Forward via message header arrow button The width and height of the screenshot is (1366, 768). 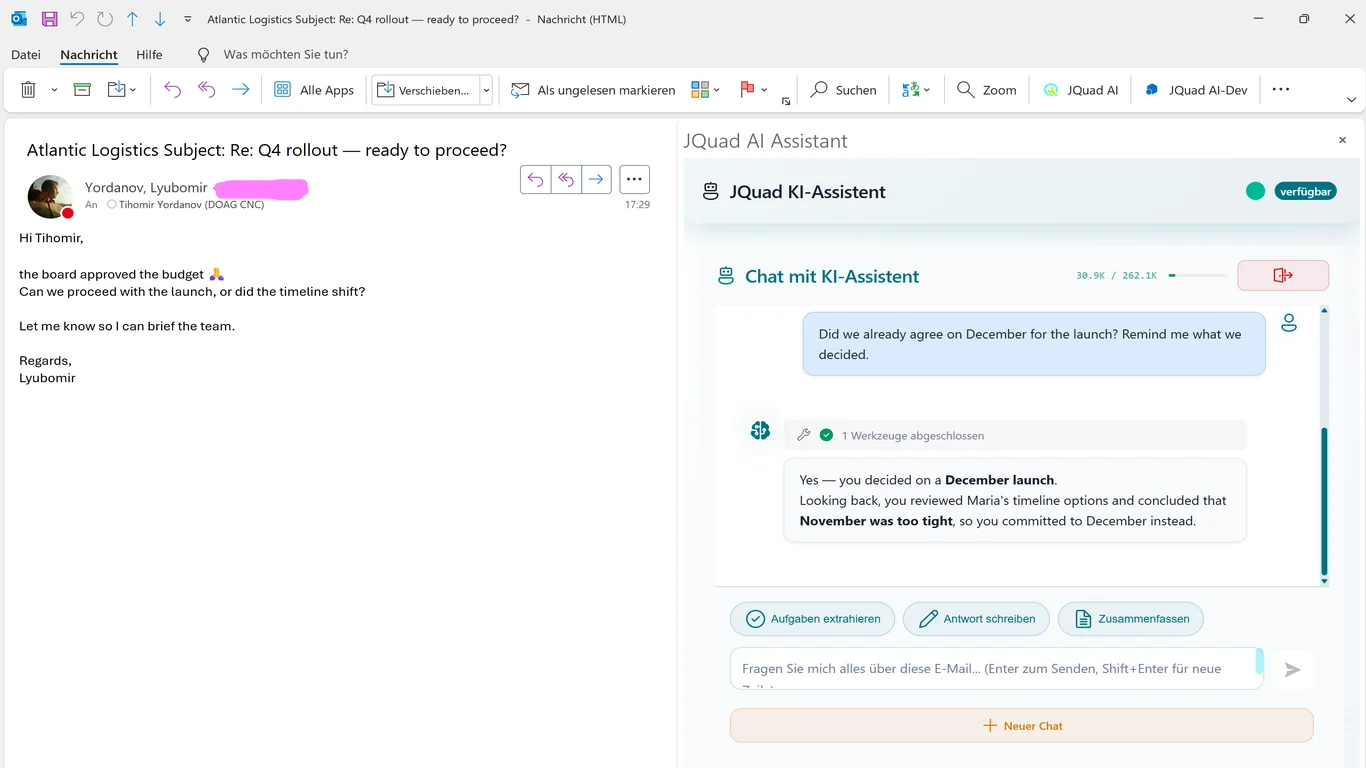[x=596, y=179]
